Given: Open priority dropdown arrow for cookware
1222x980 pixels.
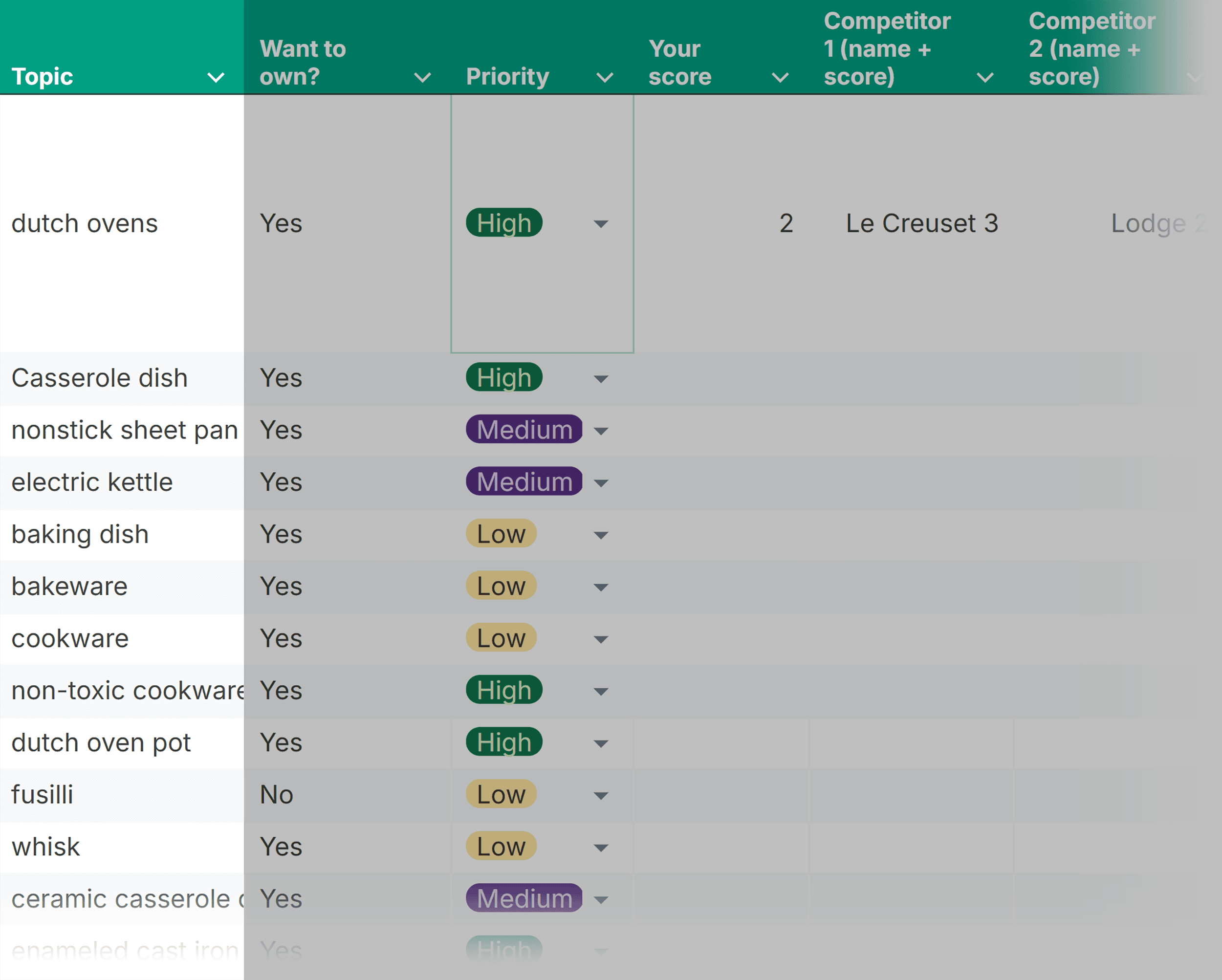Looking at the screenshot, I should (x=601, y=639).
